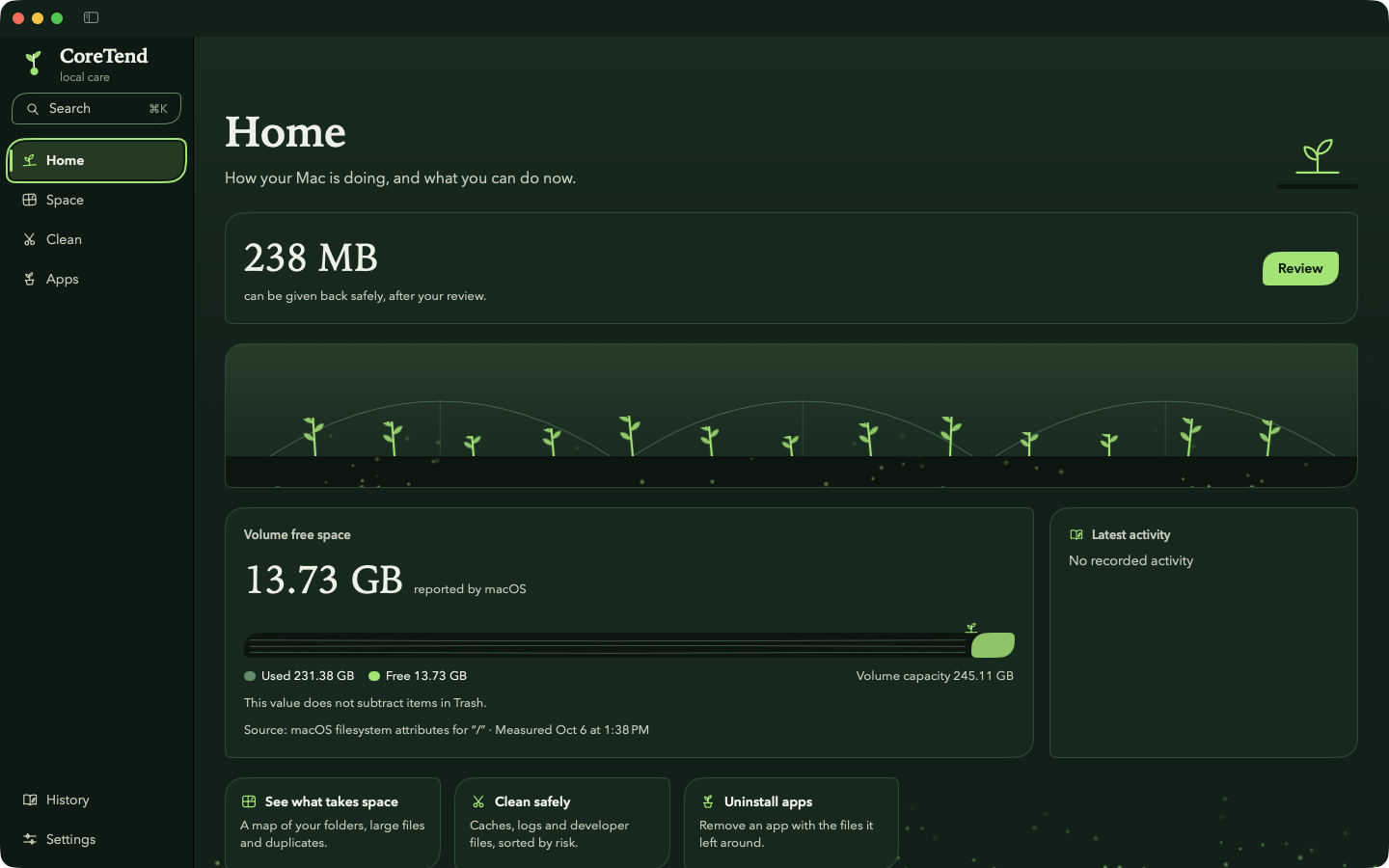
Task: Click the Used 231.38 GB legend entry
Action: point(299,676)
